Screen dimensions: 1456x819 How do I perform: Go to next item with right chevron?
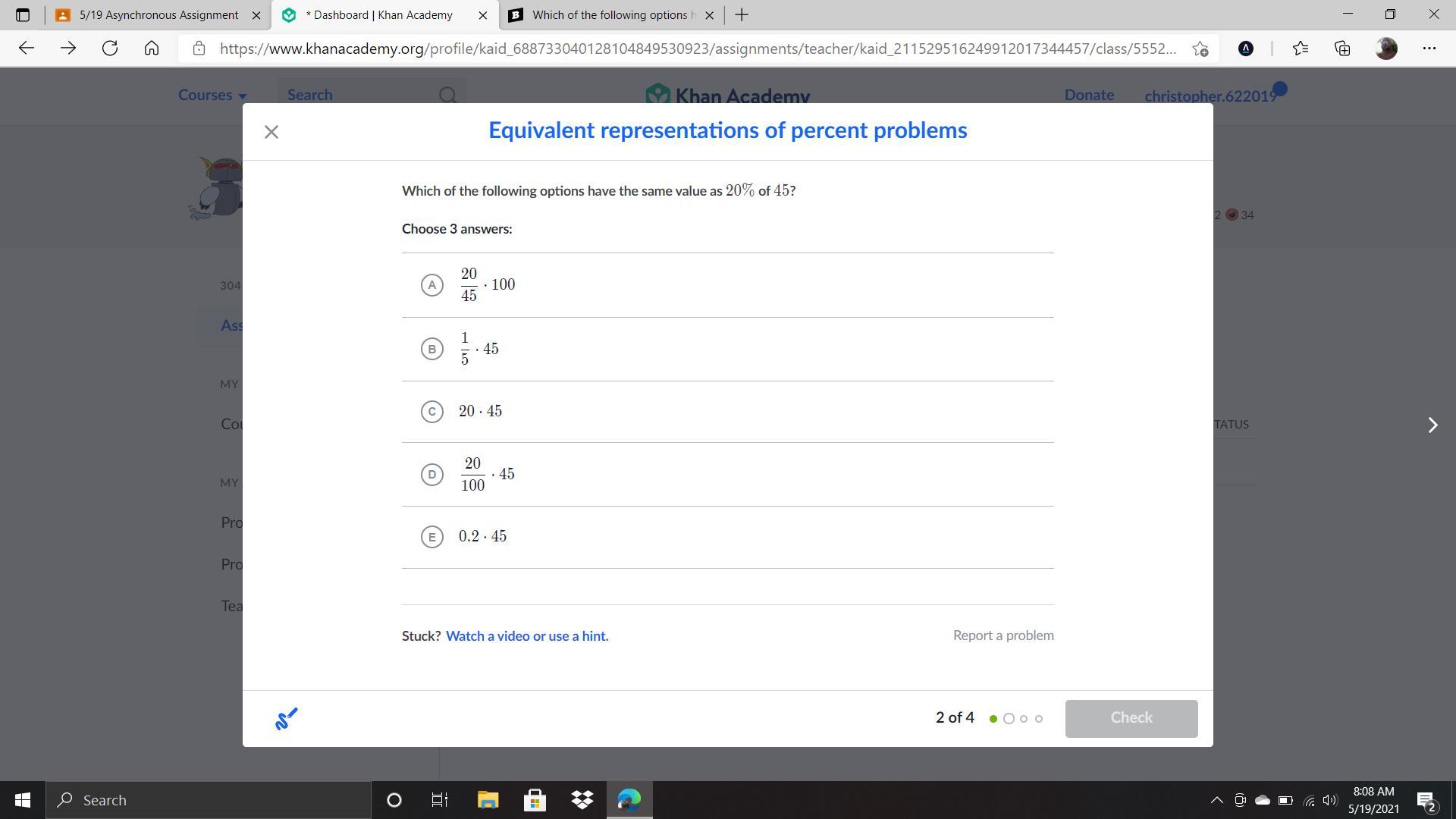click(x=1432, y=425)
